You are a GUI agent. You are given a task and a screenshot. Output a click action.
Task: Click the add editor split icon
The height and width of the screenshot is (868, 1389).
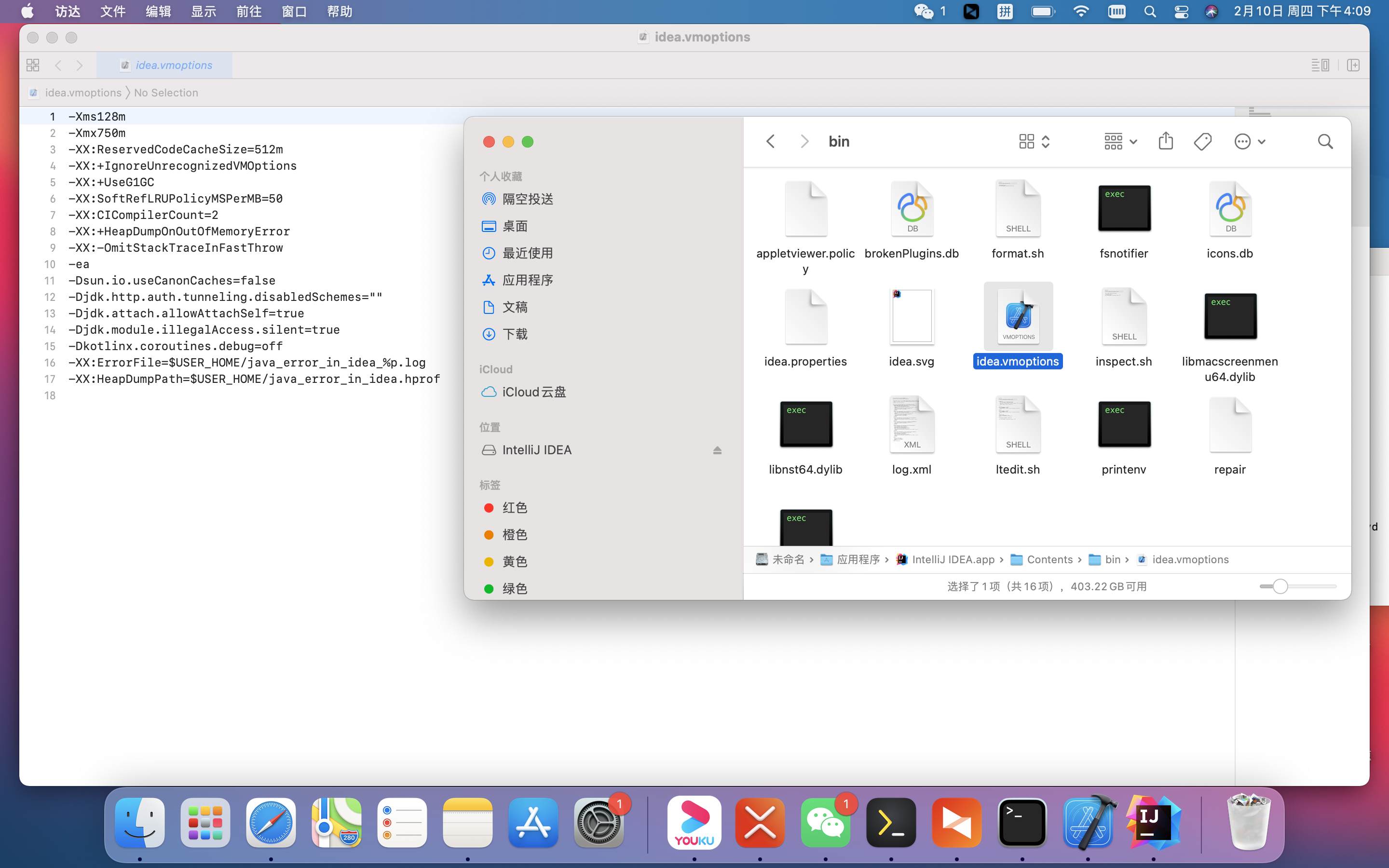click(x=1353, y=66)
